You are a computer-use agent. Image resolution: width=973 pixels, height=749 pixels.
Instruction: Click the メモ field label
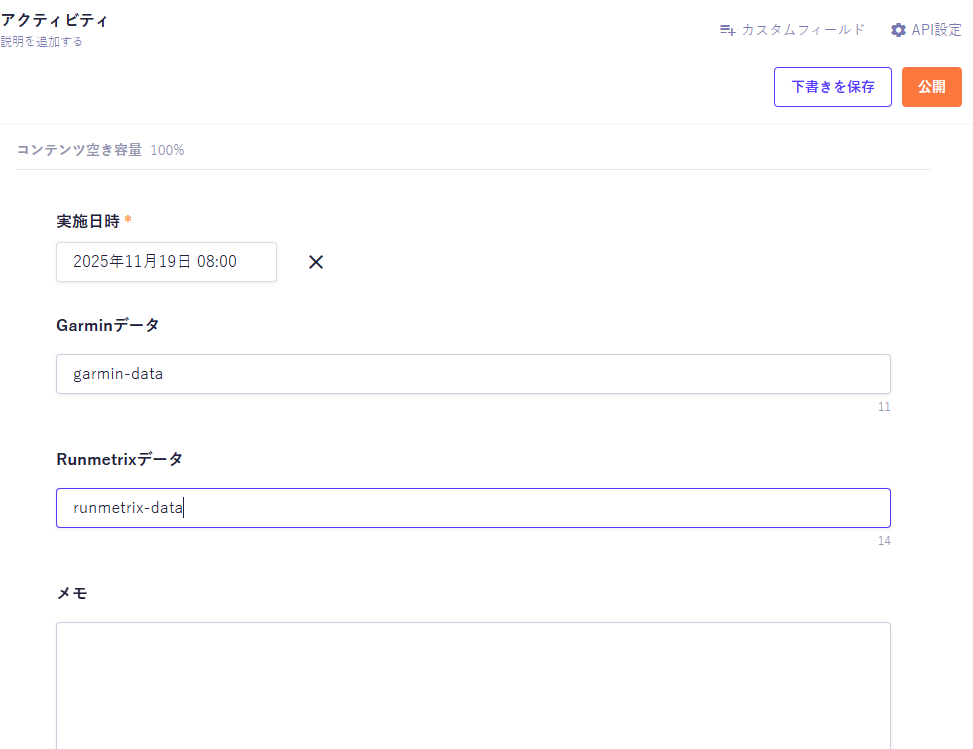tap(72, 593)
